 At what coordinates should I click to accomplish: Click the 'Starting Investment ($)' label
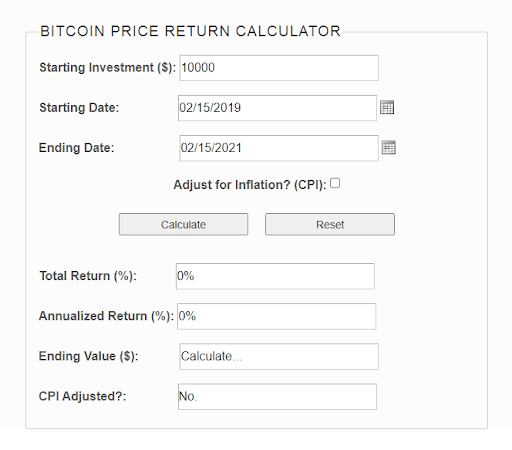(108, 68)
